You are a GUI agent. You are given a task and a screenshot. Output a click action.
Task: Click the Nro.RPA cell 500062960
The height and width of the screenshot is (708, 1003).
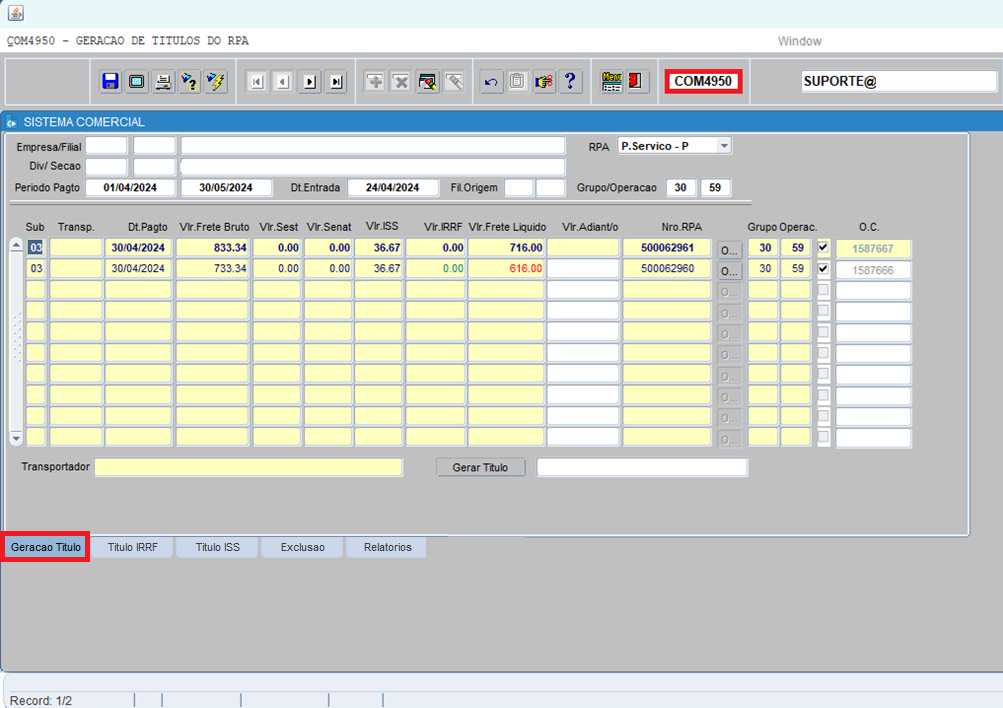click(667, 269)
